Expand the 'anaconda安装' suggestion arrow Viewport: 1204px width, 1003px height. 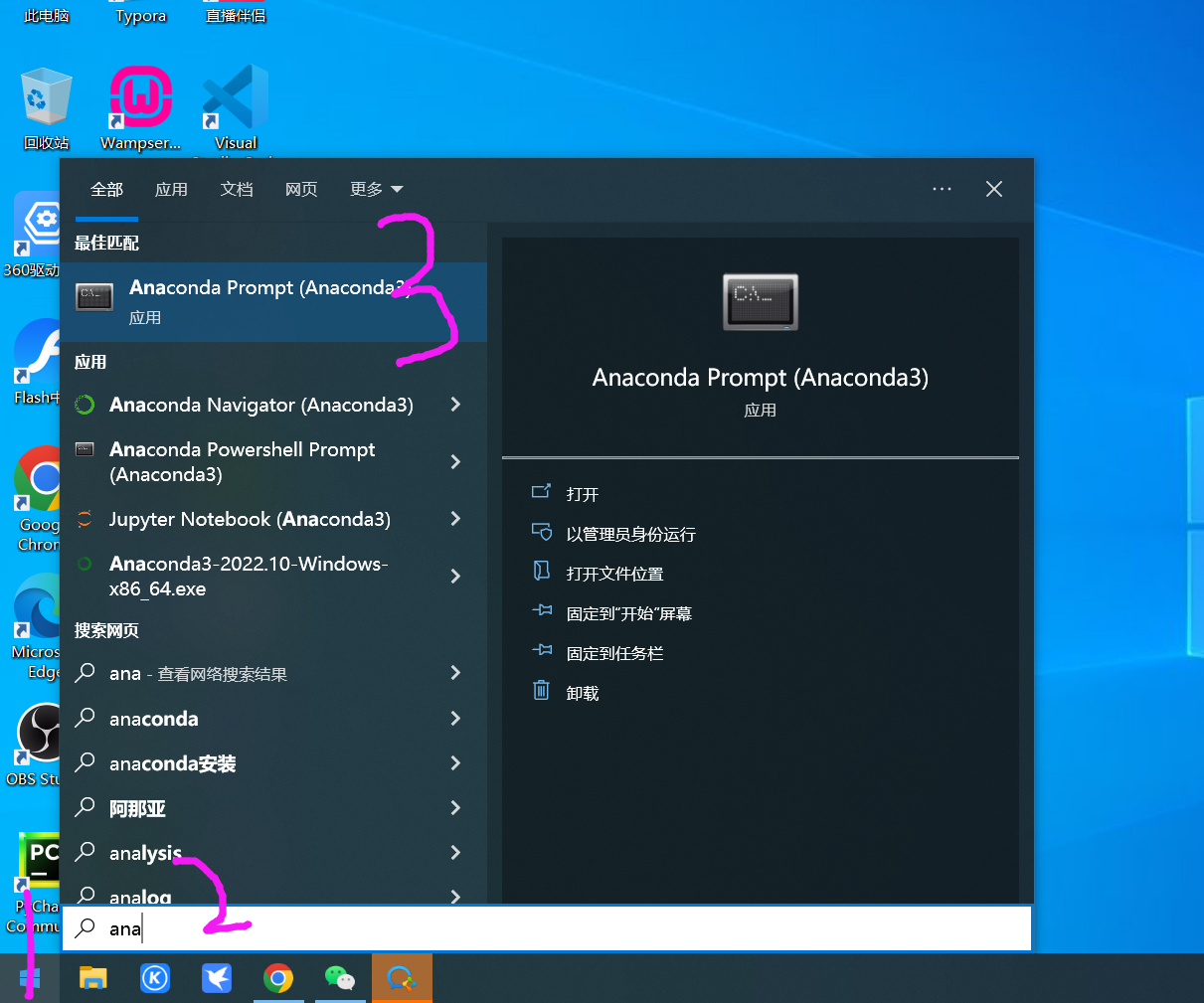[455, 762]
